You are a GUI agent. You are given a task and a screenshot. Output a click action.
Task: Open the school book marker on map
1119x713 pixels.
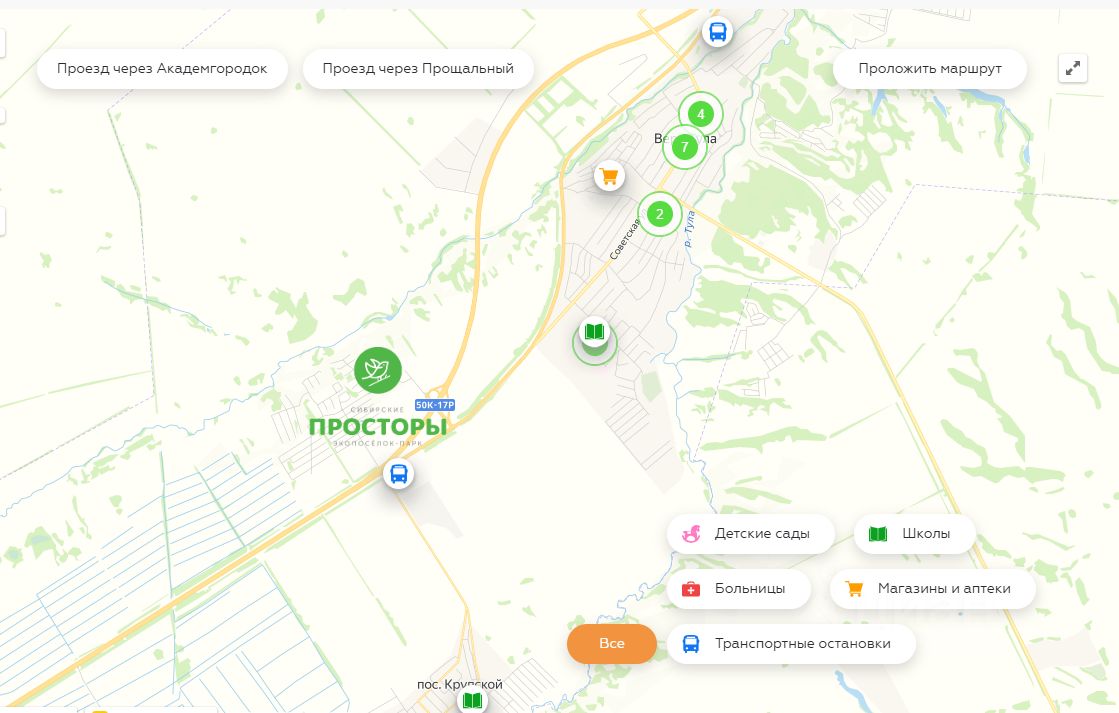(x=594, y=332)
